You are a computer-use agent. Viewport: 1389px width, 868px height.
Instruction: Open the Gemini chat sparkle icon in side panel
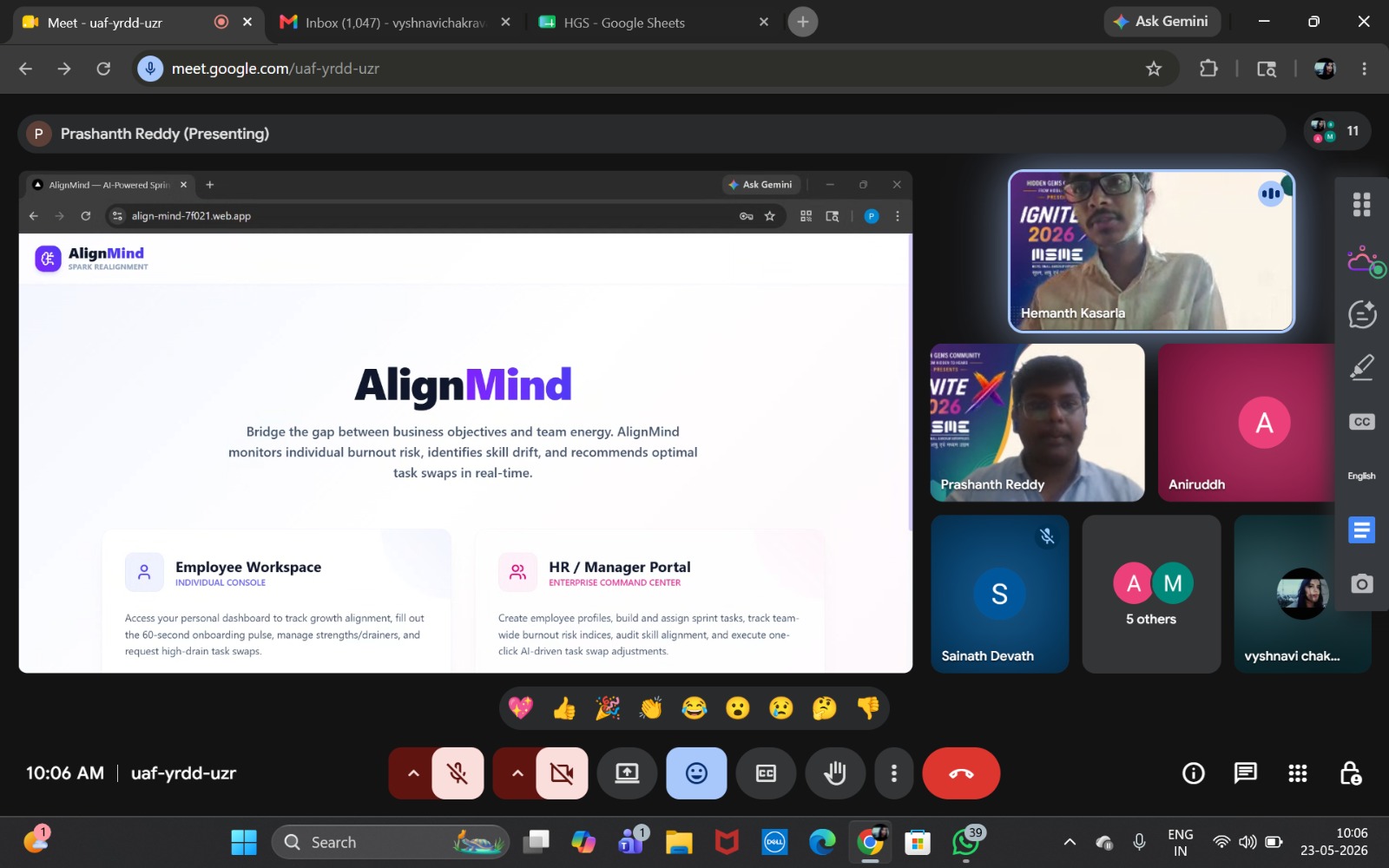[1362, 314]
